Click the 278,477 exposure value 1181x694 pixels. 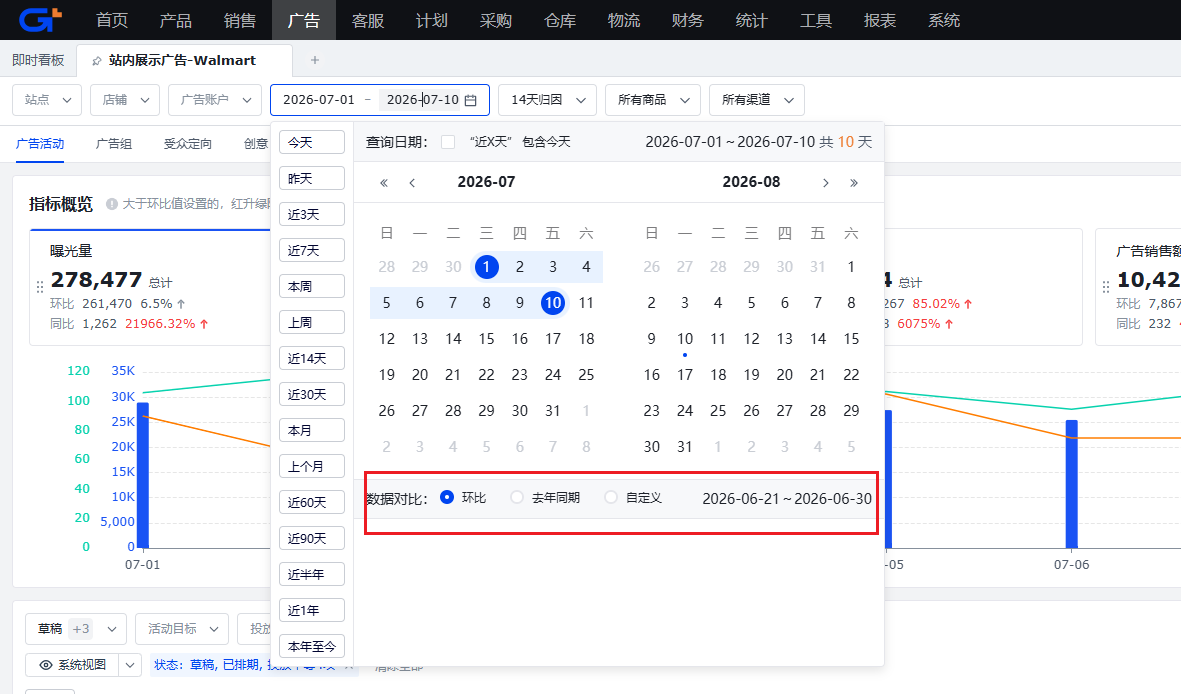96,280
